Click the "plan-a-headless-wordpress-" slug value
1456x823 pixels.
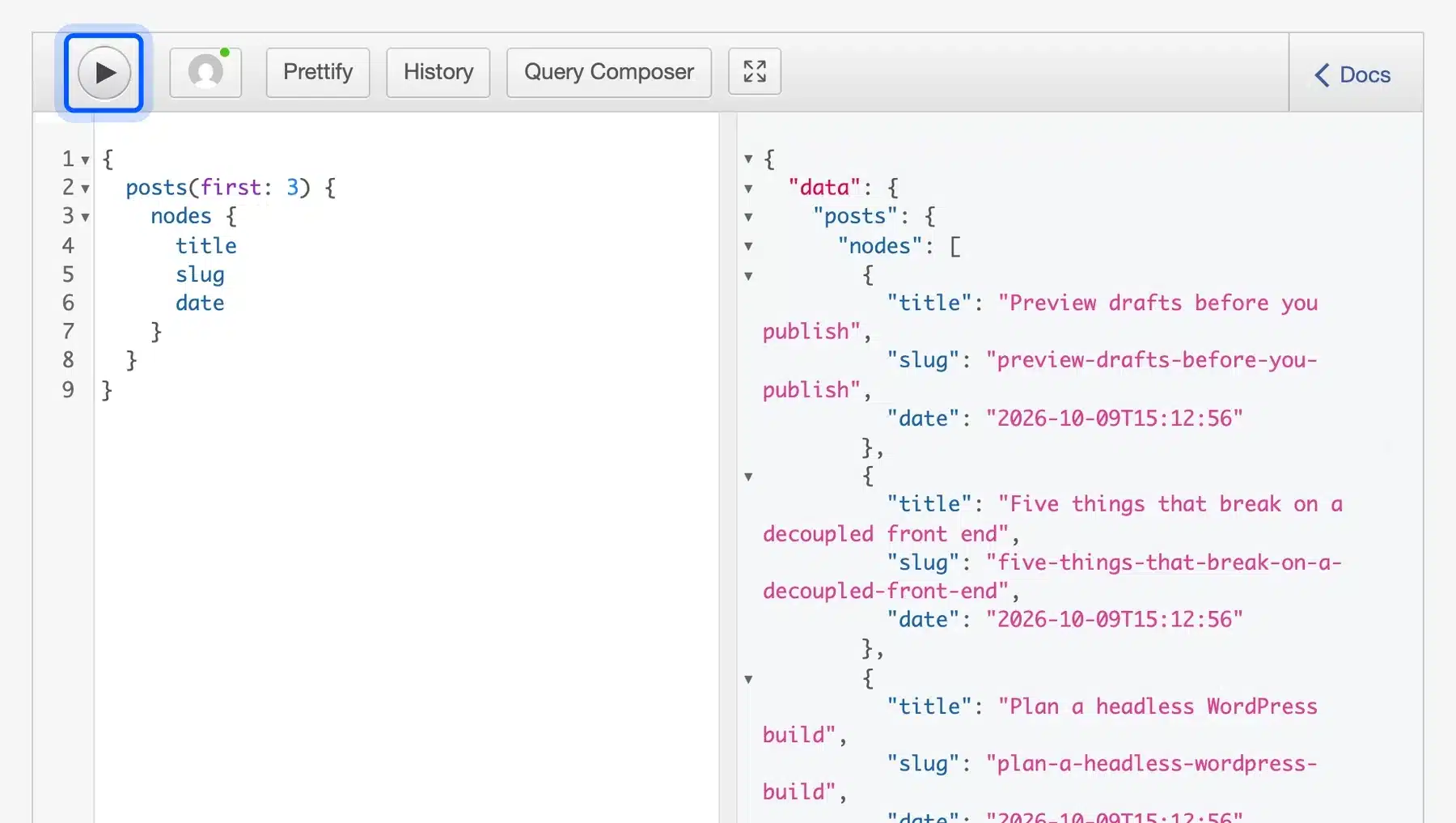tap(1152, 763)
